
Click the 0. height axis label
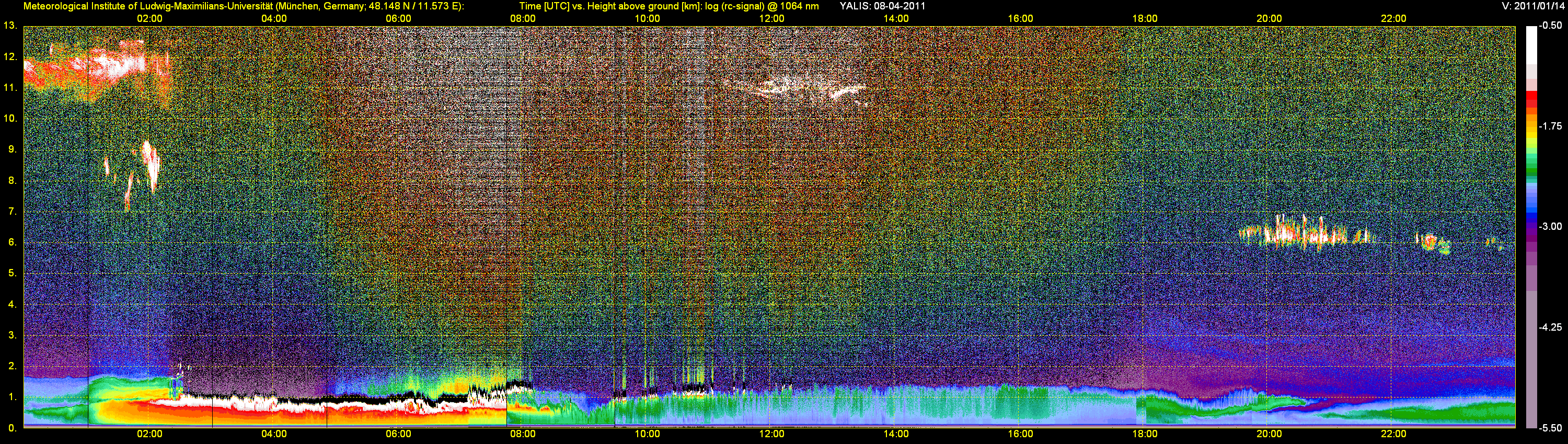12,428
